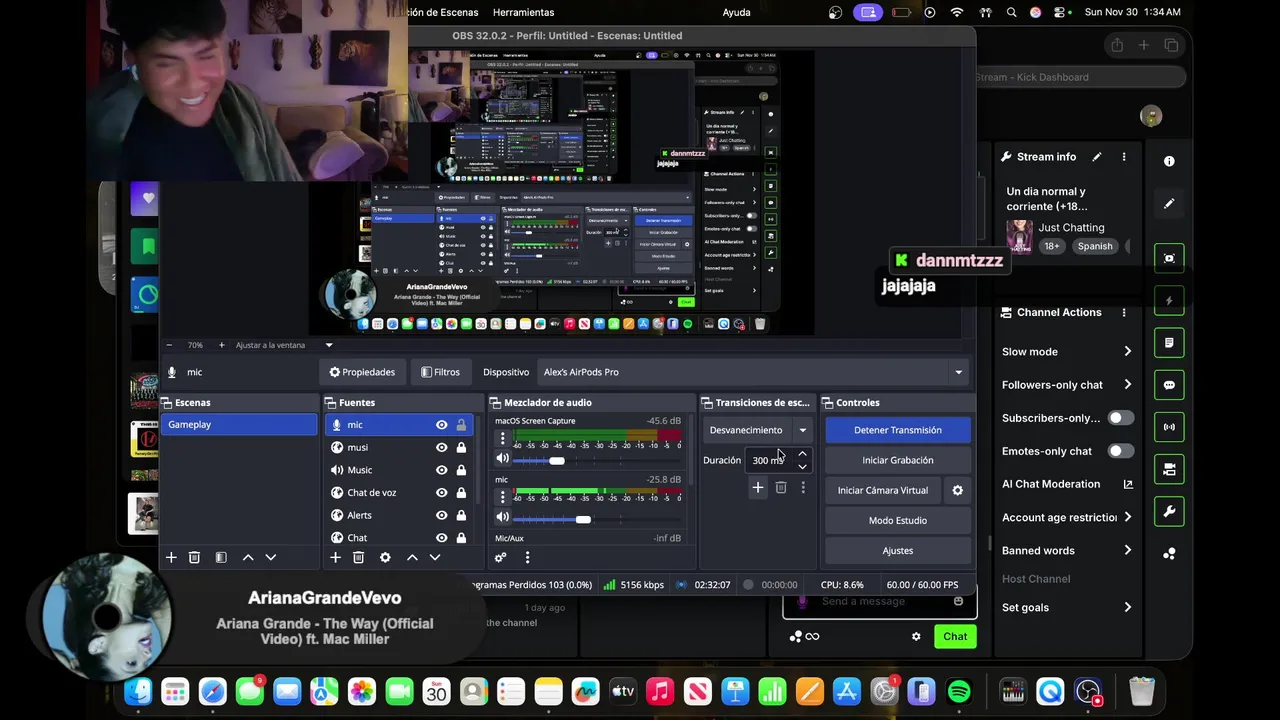
Task: Open scene filters icon in the Escenas toolbar
Action: [x=221, y=557]
